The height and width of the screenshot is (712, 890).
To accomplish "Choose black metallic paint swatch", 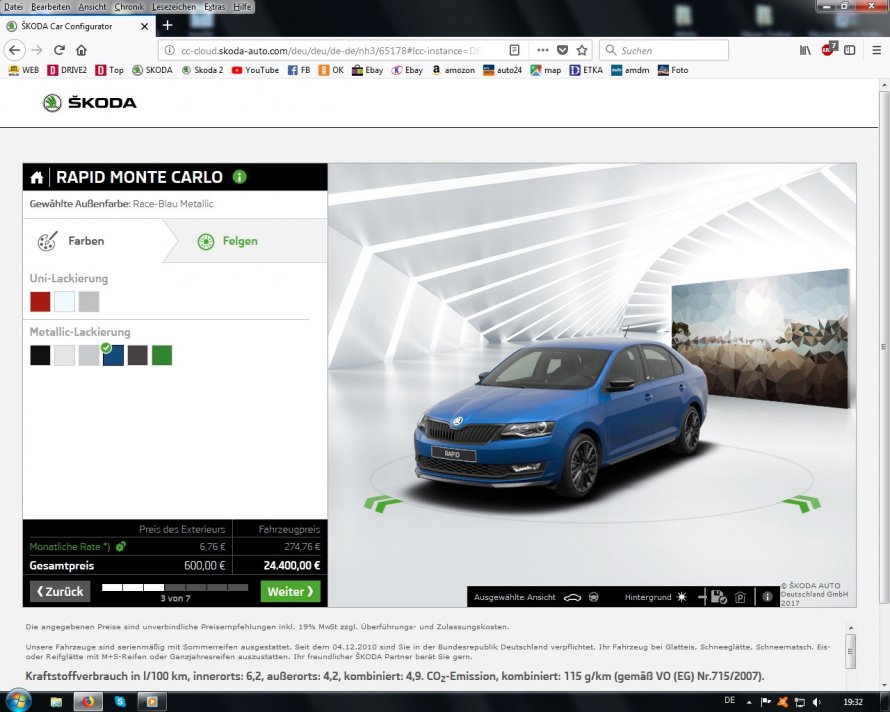I will [x=40, y=355].
